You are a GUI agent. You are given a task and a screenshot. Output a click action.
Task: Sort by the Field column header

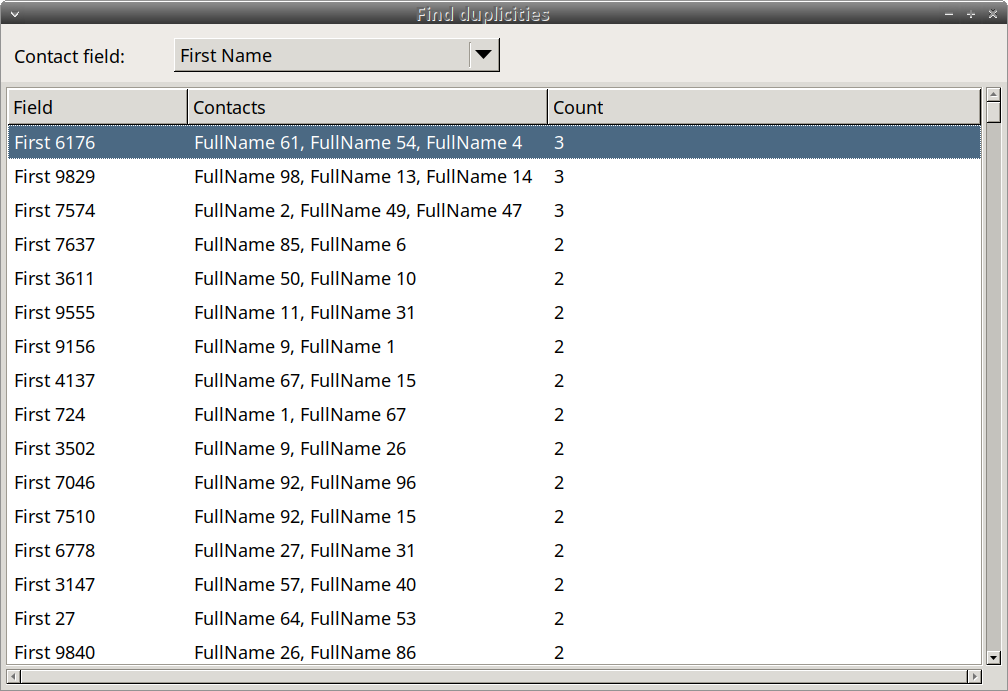tap(95, 107)
